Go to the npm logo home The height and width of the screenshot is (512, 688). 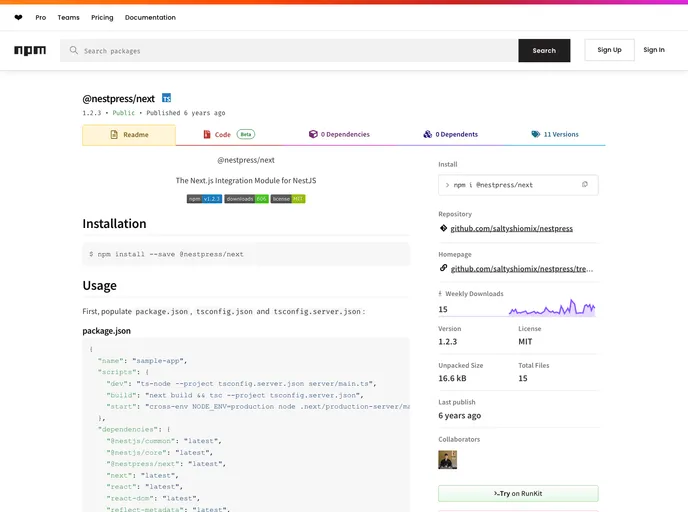(x=30, y=50)
